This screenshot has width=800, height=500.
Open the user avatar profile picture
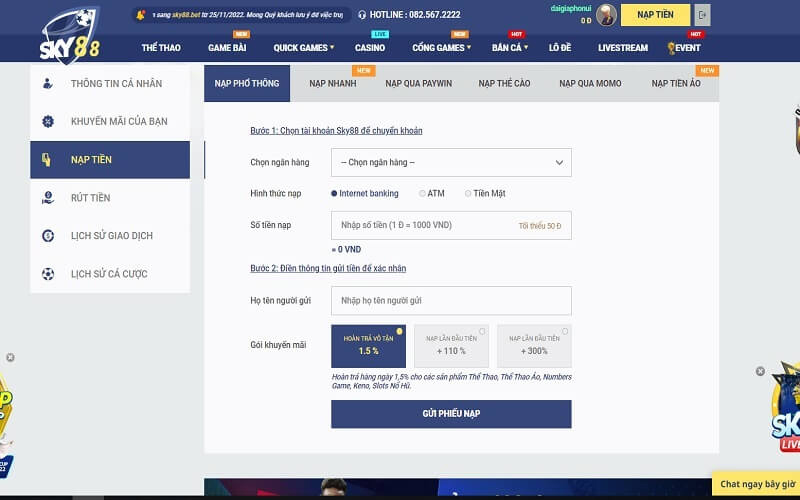point(606,15)
